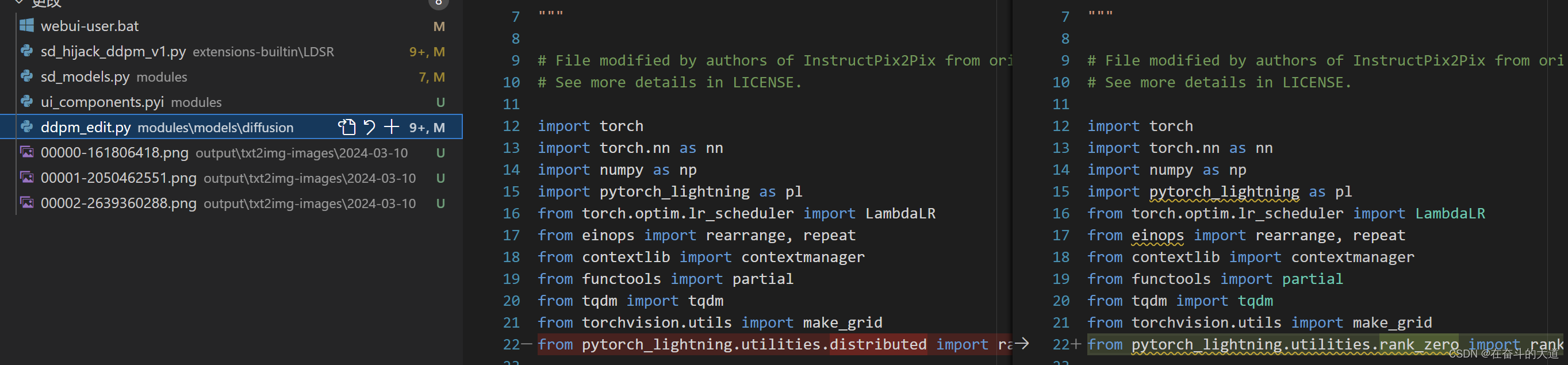Click the U badge of ui_components.pyi

pyautogui.click(x=440, y=102)
